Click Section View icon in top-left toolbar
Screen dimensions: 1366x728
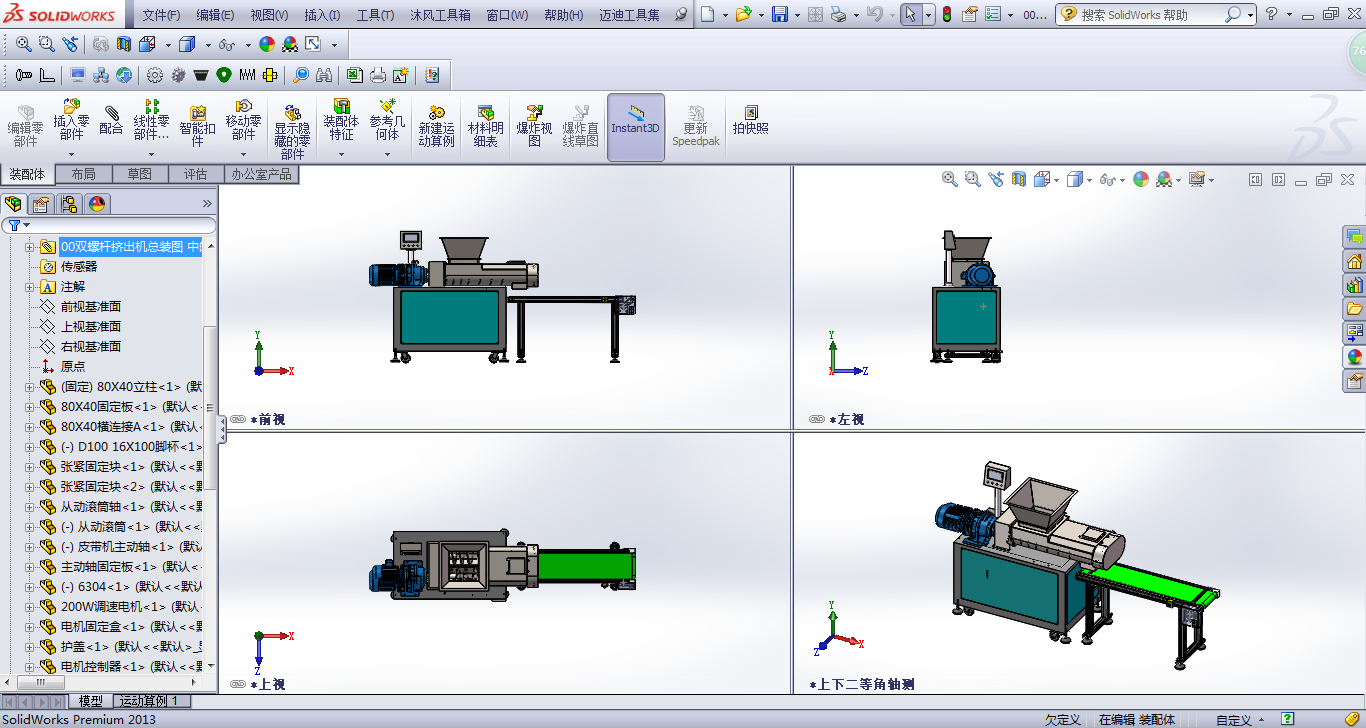pyautogui.click(x=124, y=44)
